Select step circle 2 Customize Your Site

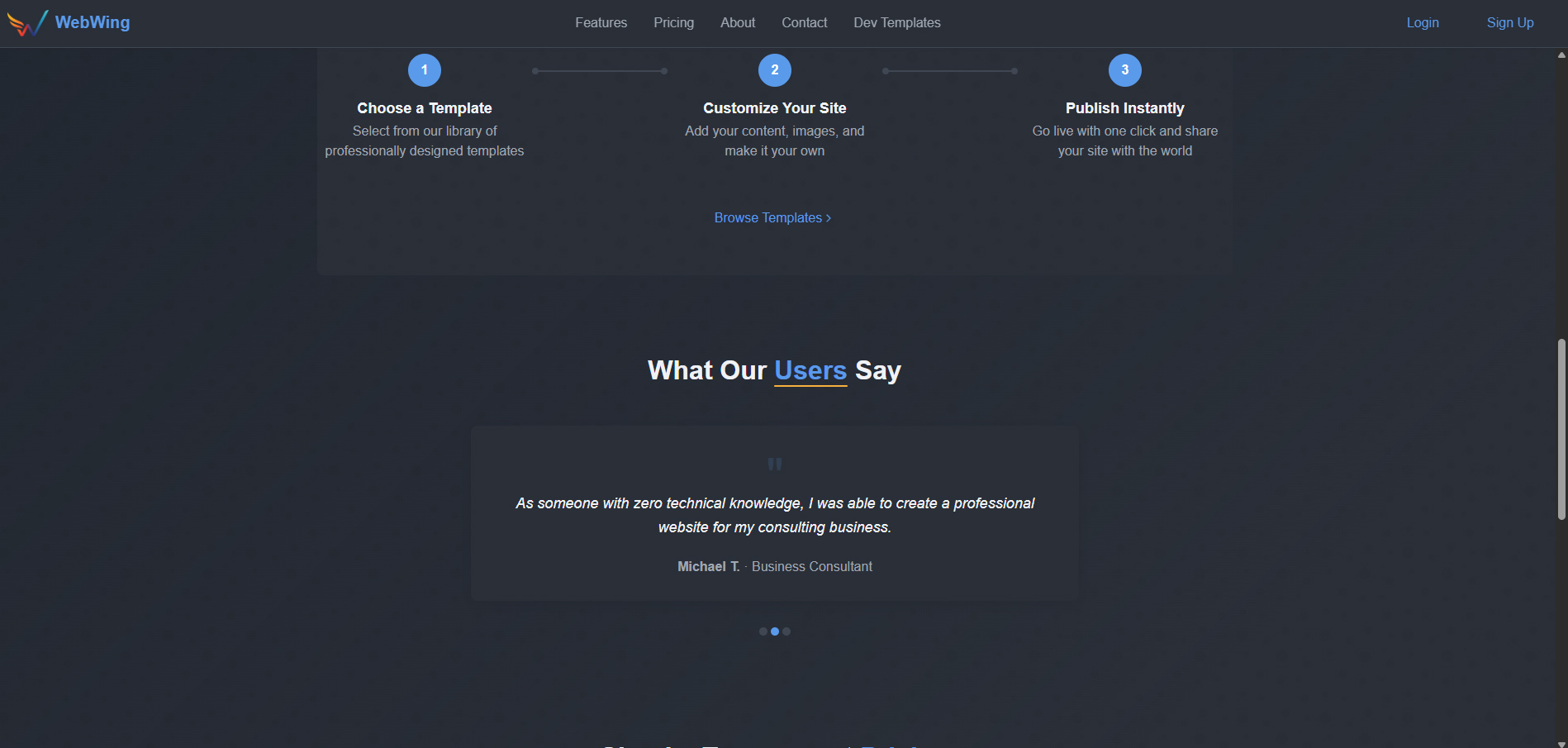[x=774, y=69]
